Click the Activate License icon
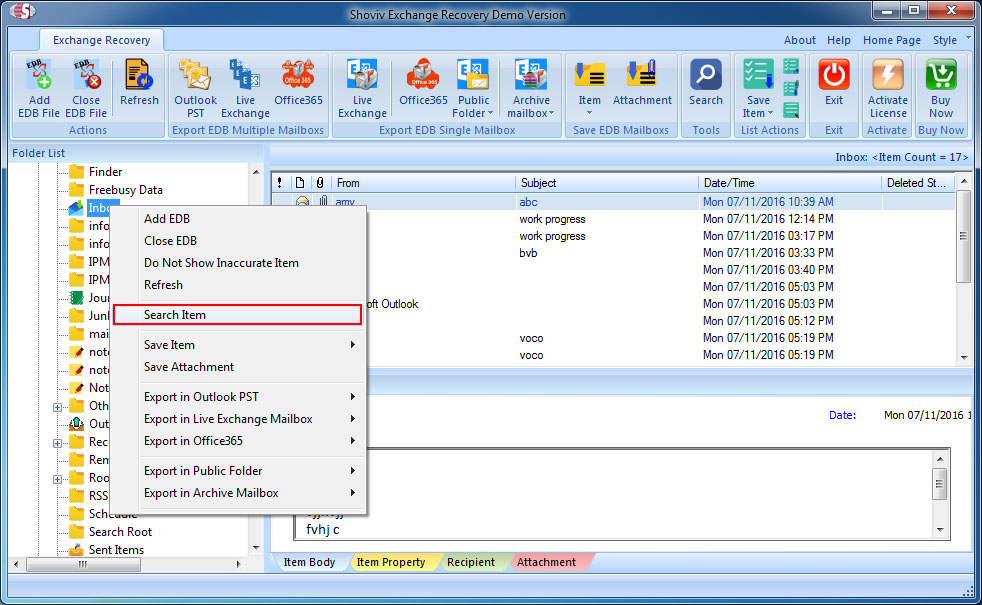Image resolution: width=982 pixels, height=605 pixels. coord(887,78)
